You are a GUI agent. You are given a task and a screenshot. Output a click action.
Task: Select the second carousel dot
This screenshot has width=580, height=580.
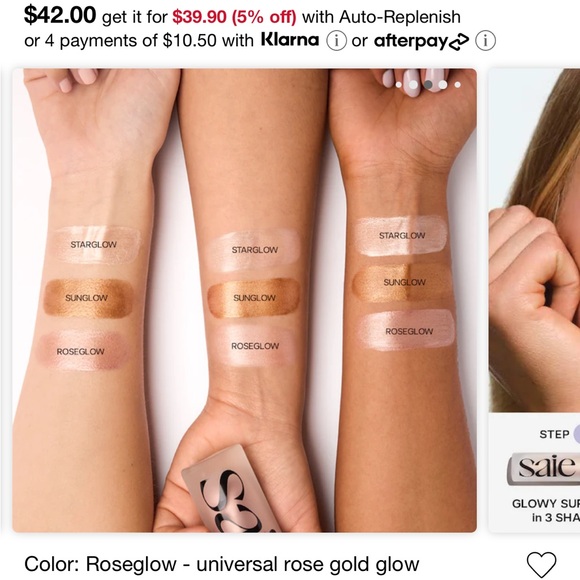click(x=413, y=85)
